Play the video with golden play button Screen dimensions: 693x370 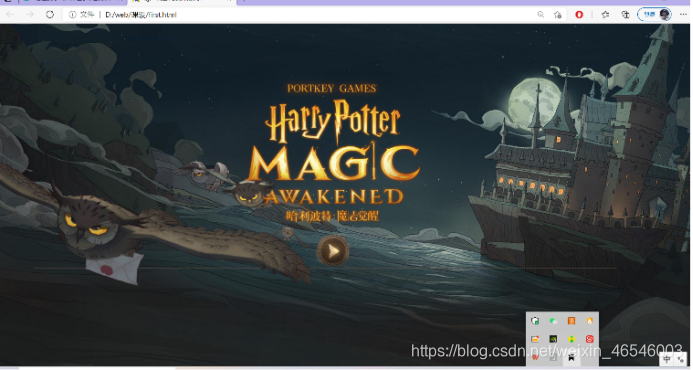point(333,251)
